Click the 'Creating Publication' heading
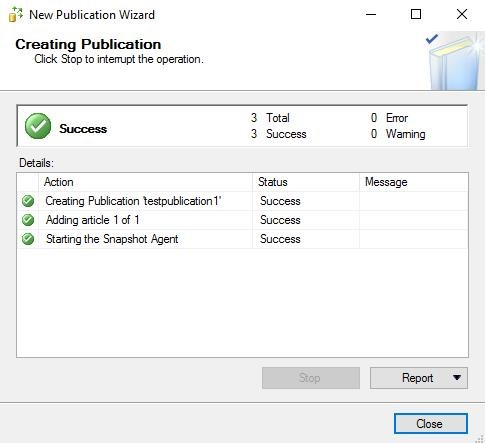The width and height of the screenshot is (485, 443). coord(88,44)
